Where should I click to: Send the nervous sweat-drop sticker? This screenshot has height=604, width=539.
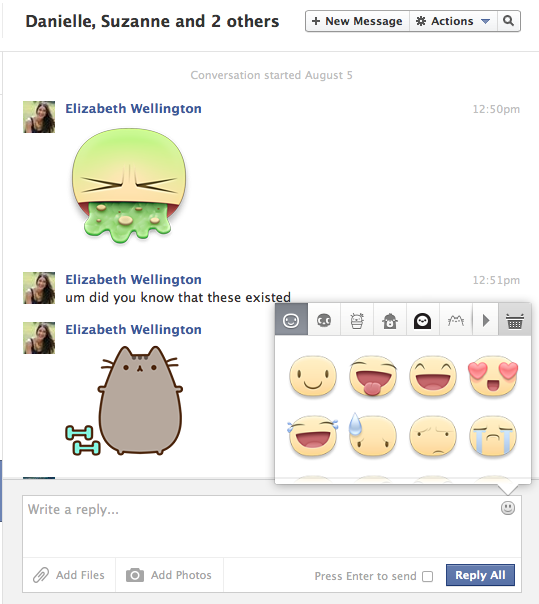(x=373, y=435)
